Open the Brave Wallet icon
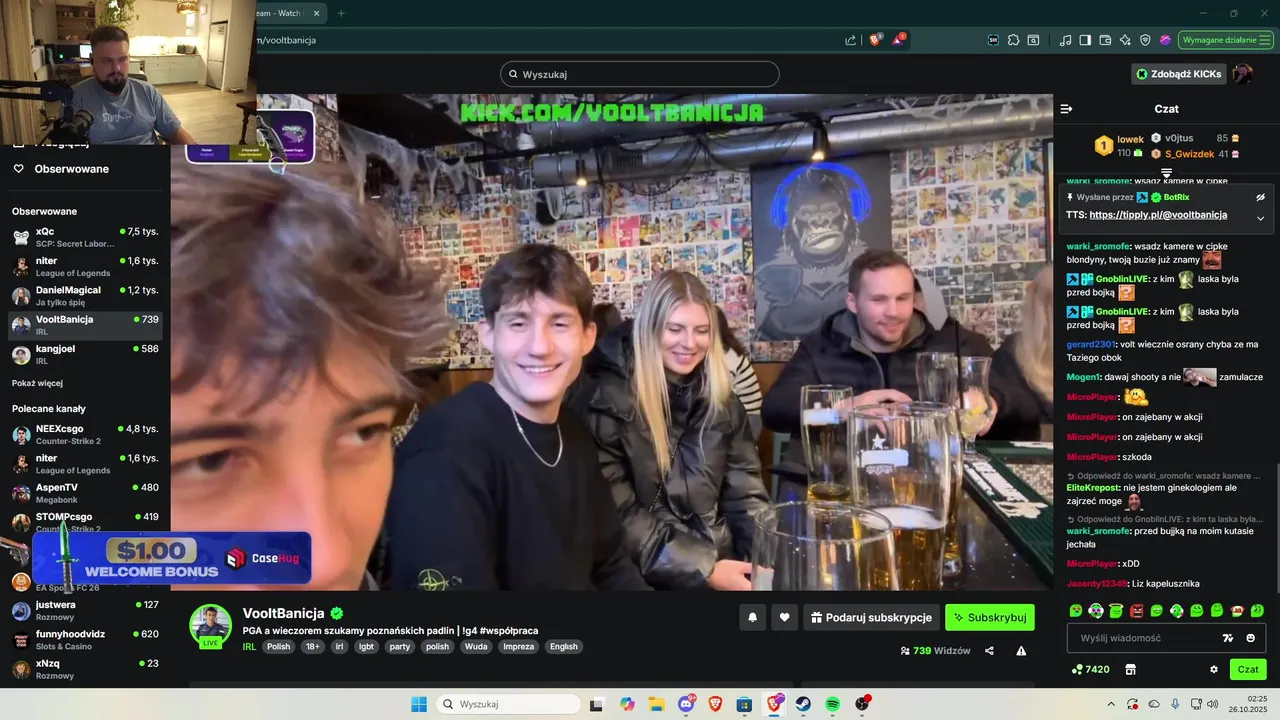The image size is (1280, 720). 1105,40
